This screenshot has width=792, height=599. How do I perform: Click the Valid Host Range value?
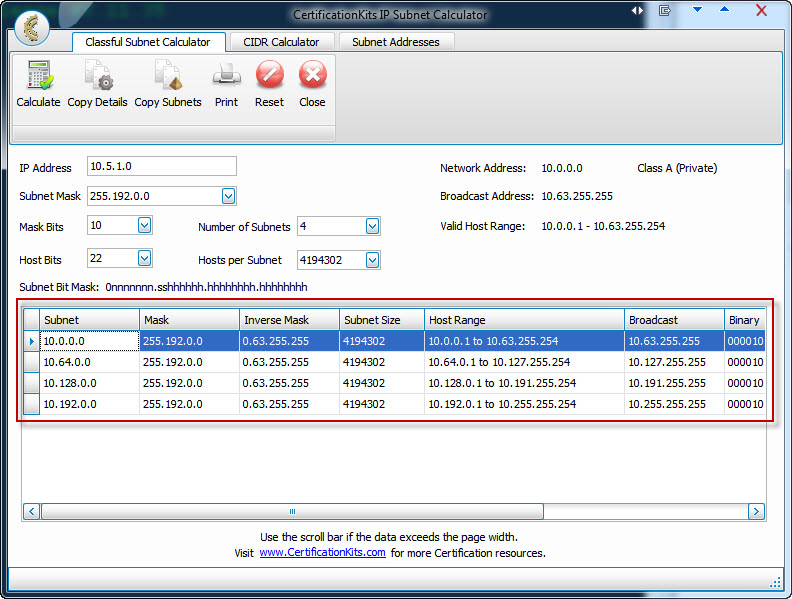pyautogui.click(x=603, y=226)
